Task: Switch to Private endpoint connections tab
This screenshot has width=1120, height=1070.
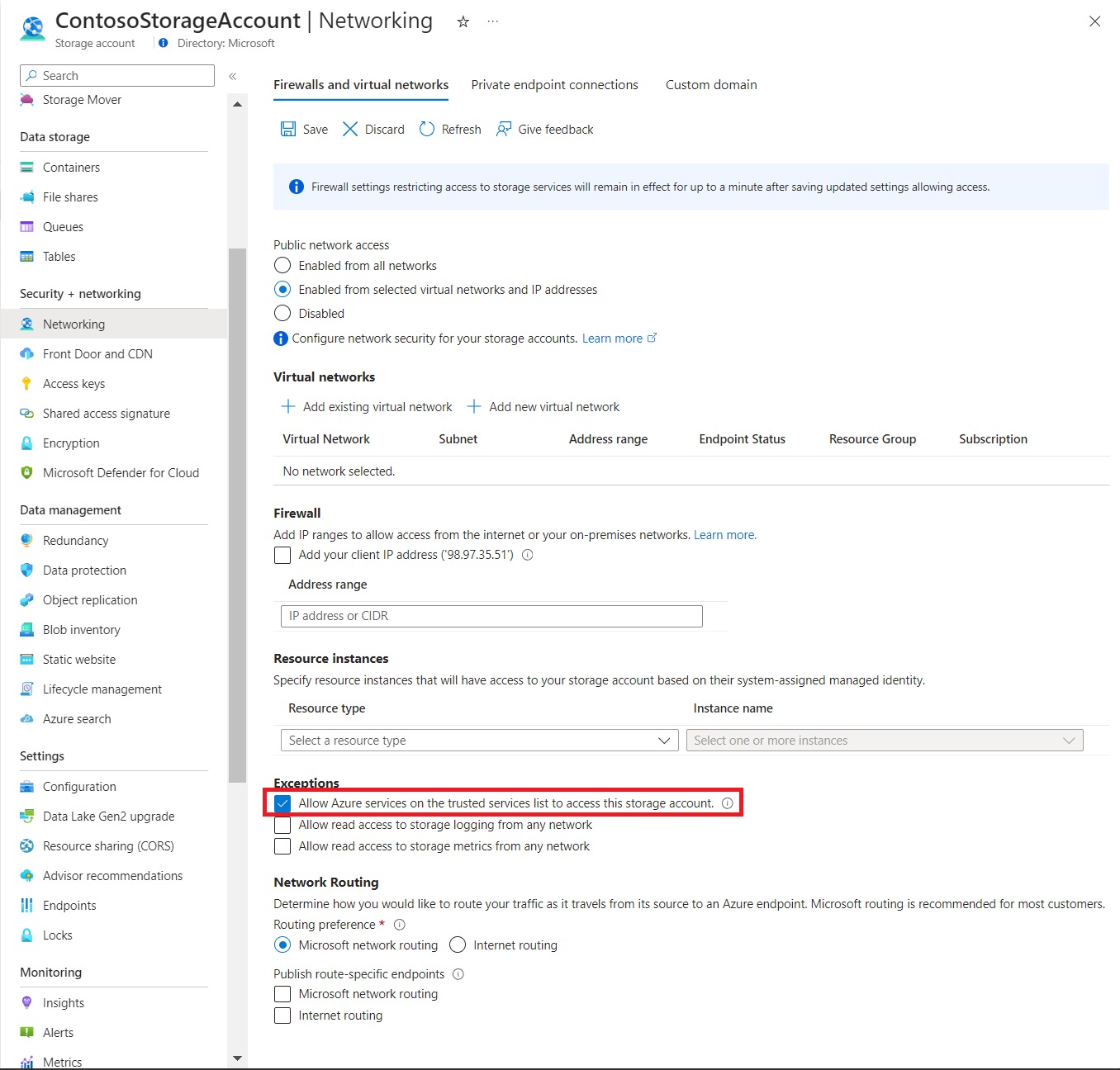Action: pos(554,84)
